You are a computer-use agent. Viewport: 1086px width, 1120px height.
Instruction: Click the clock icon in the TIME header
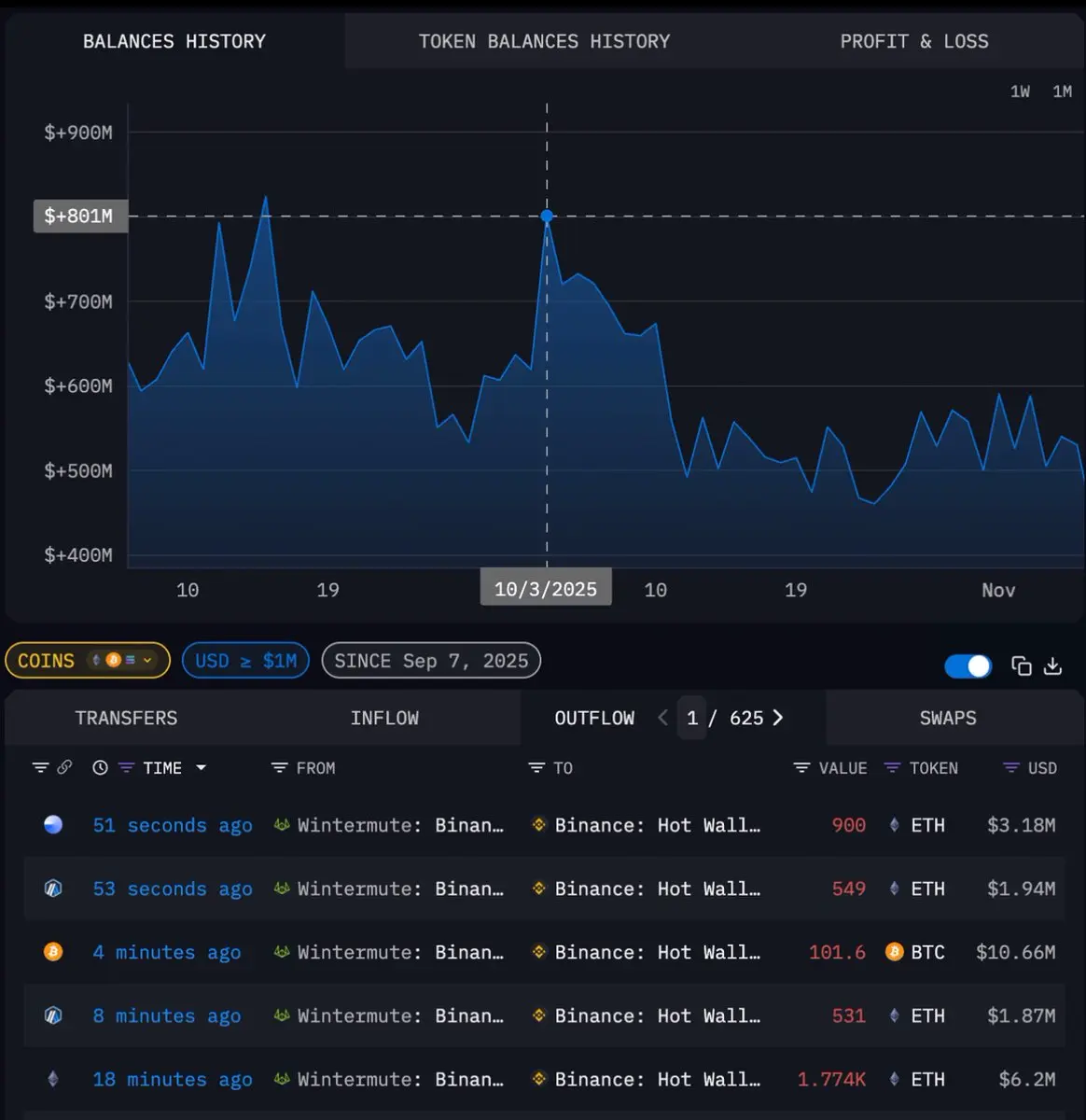click(101, 768)
